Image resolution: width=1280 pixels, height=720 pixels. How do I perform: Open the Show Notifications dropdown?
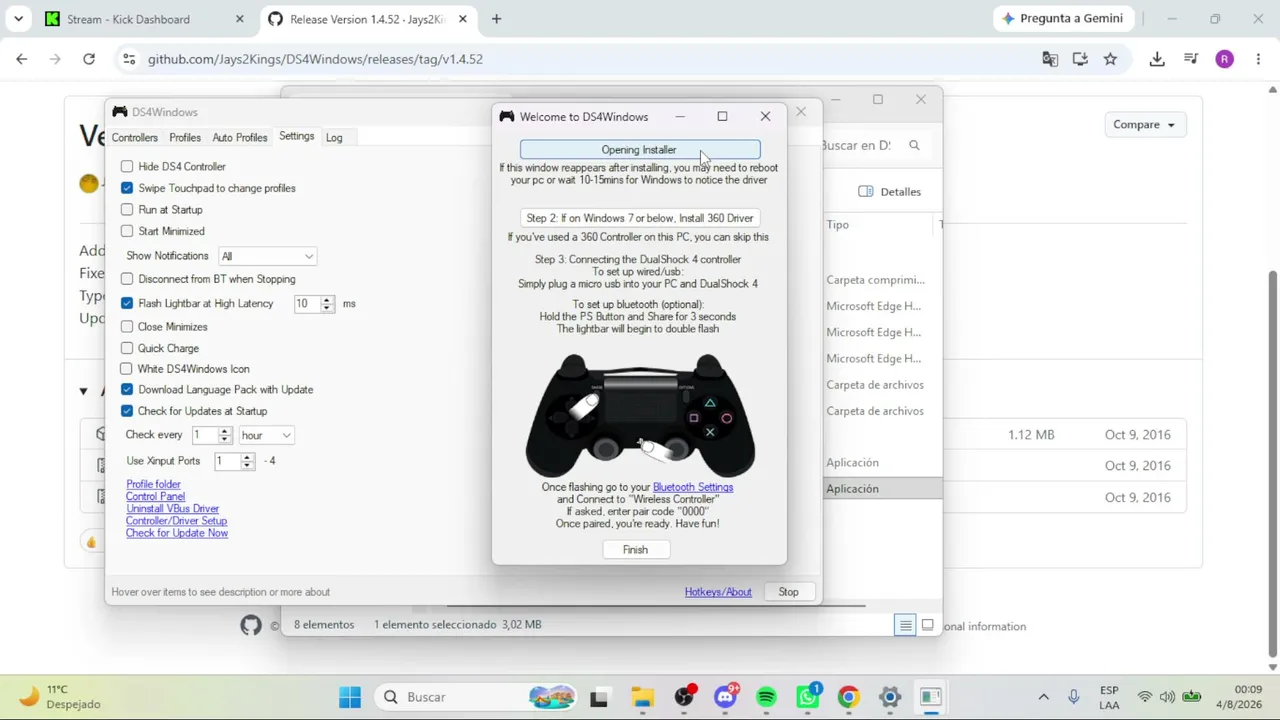pyautogui.click(x=267, y=256)
